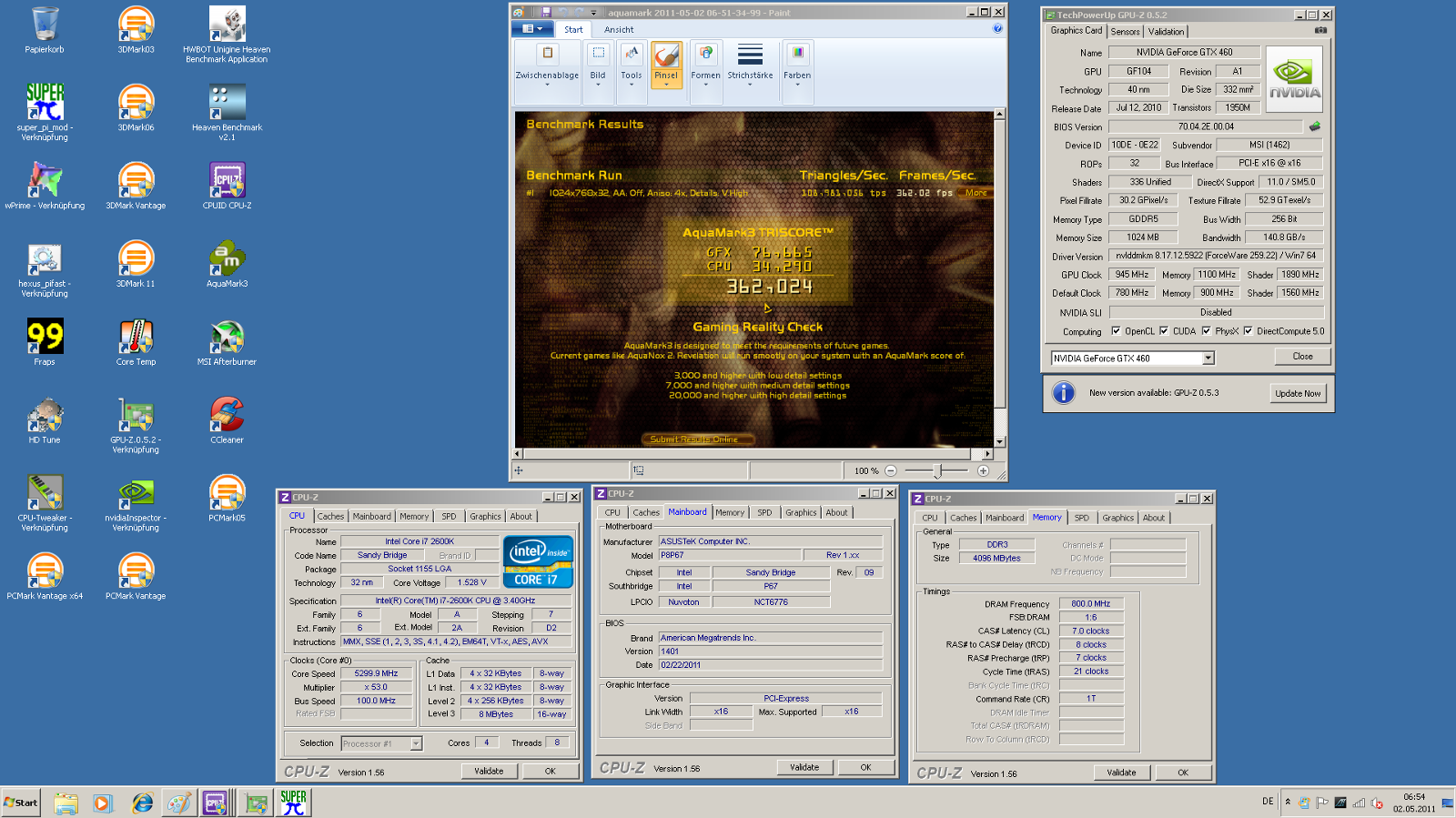Click OK in middle CPU-Z window

[x=865, y=767]
